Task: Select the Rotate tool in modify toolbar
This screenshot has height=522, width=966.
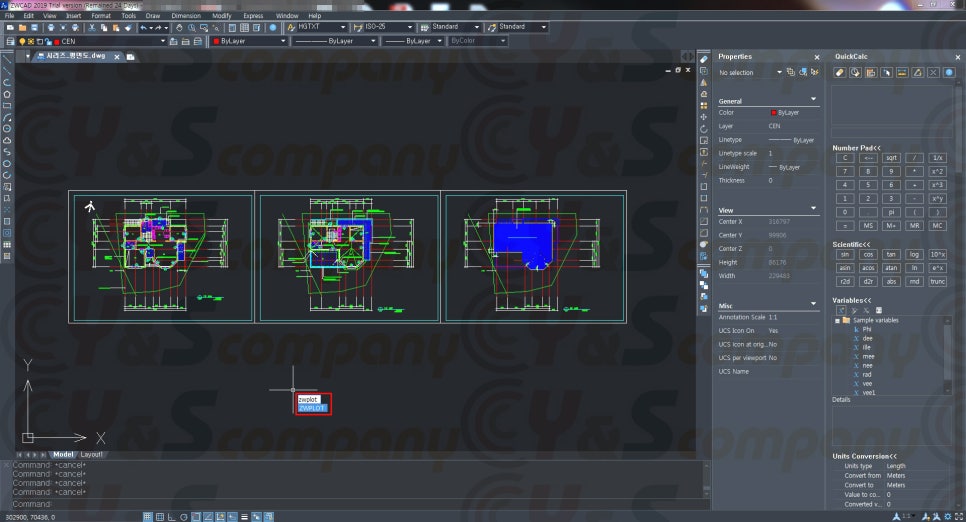Action: coord(704,129)
